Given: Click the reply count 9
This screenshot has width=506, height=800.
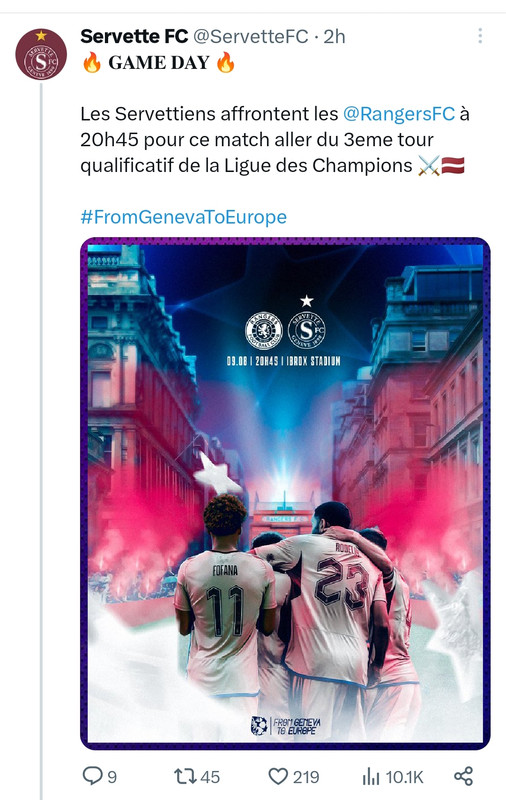Looking at the screenshot, I should 112,777.
